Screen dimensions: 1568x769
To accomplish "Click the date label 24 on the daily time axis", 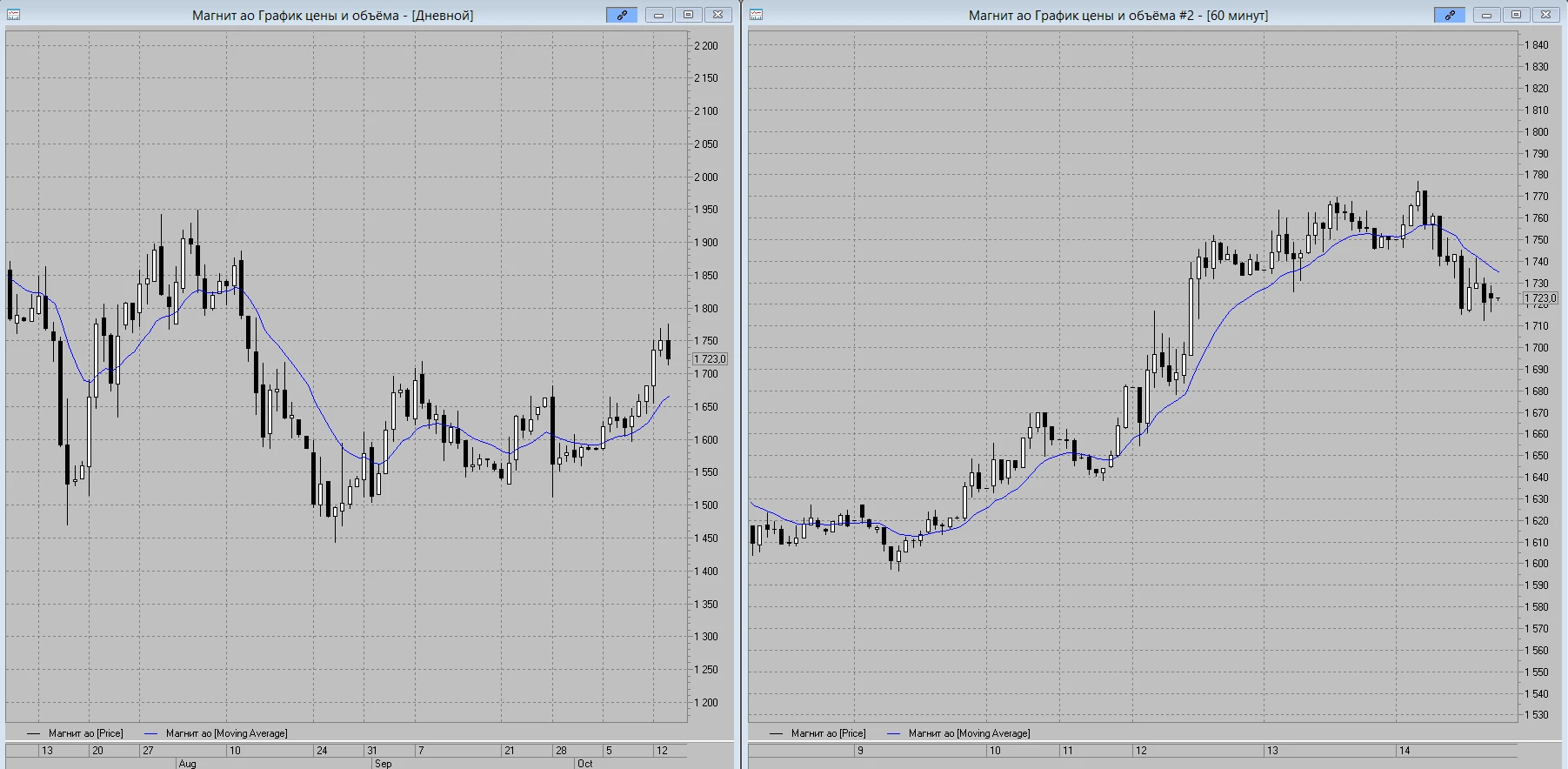I will pos(322,751).
